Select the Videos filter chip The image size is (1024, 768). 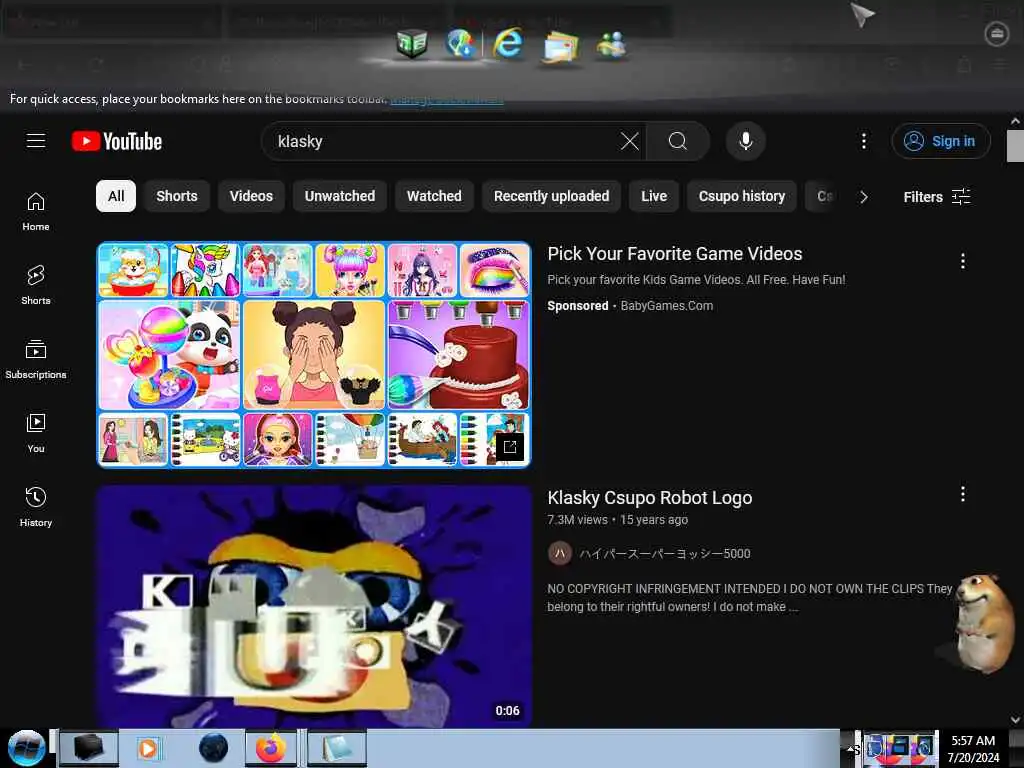click(251, 196)
